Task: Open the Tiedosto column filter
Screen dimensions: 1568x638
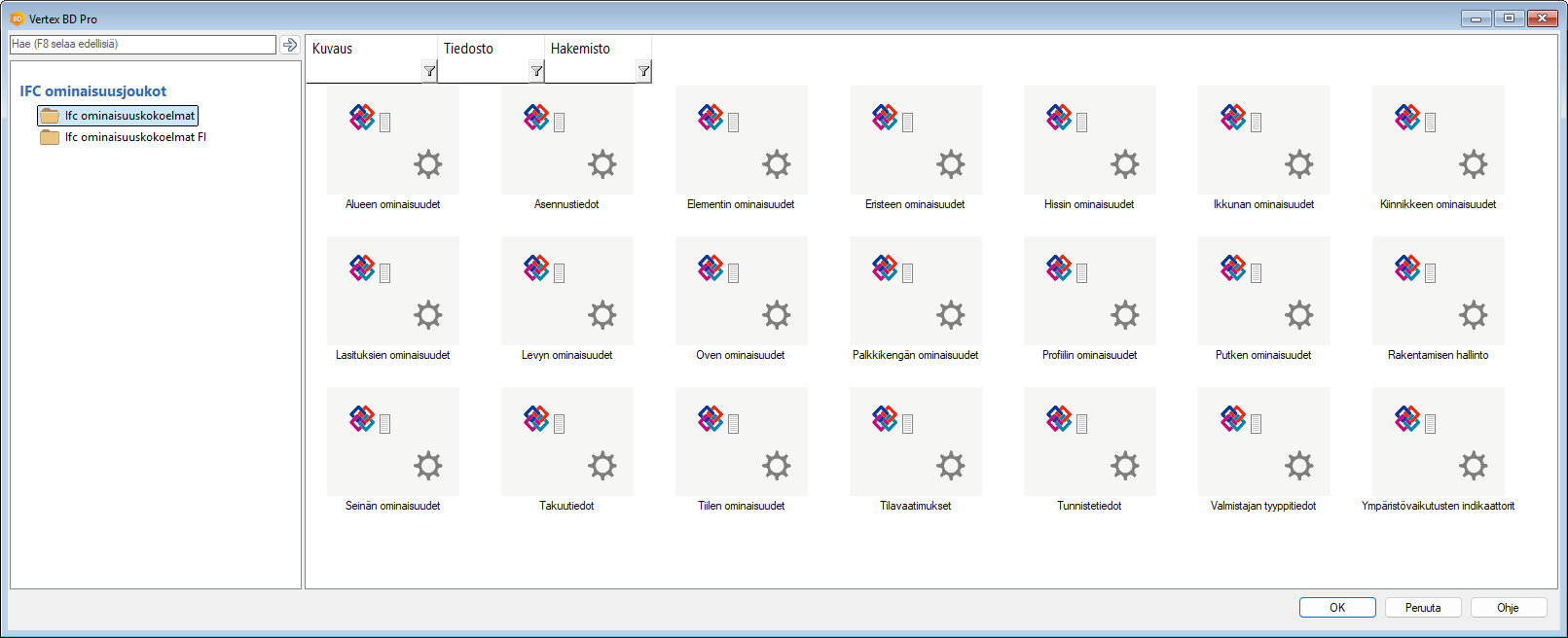Action: [536, 71]
